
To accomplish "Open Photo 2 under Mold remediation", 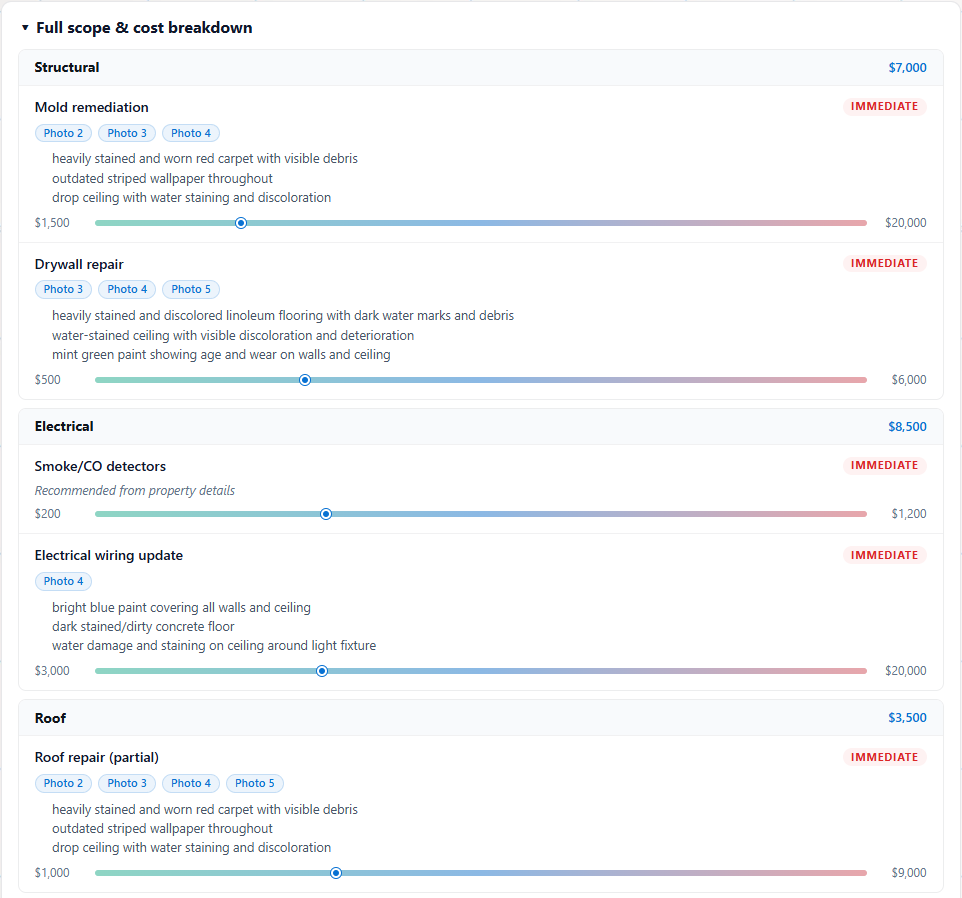I will 63,133.
